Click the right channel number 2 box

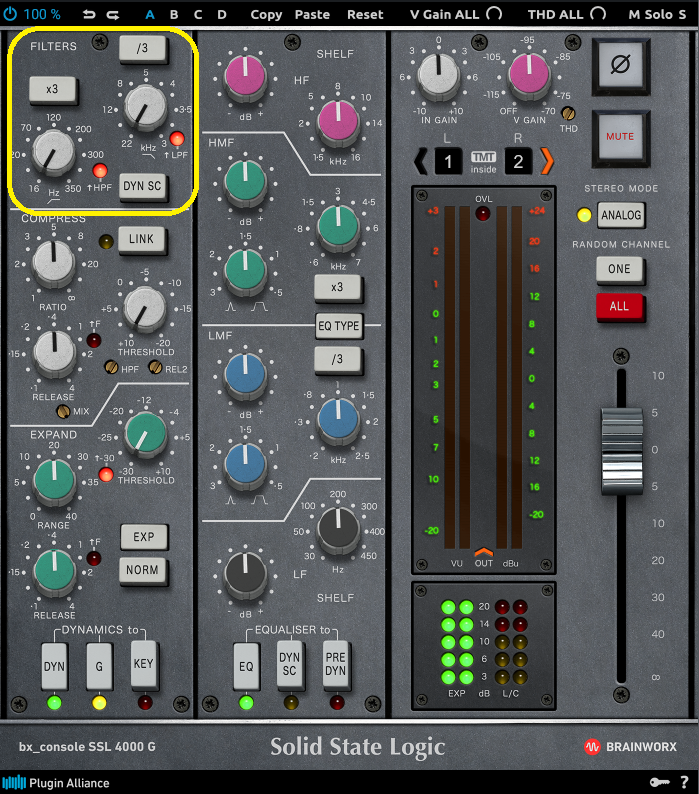pos(518,162)
